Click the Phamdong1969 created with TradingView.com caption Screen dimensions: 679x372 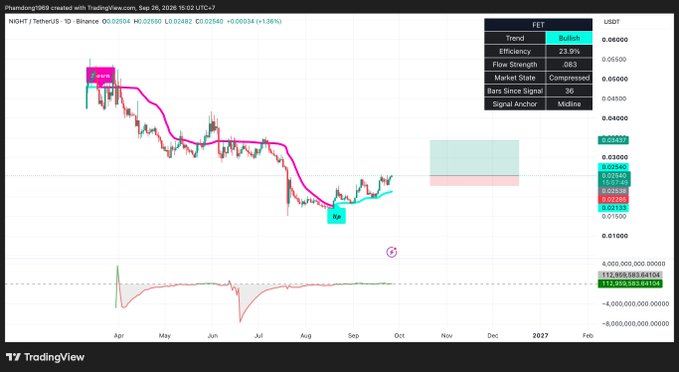point(110,8)
